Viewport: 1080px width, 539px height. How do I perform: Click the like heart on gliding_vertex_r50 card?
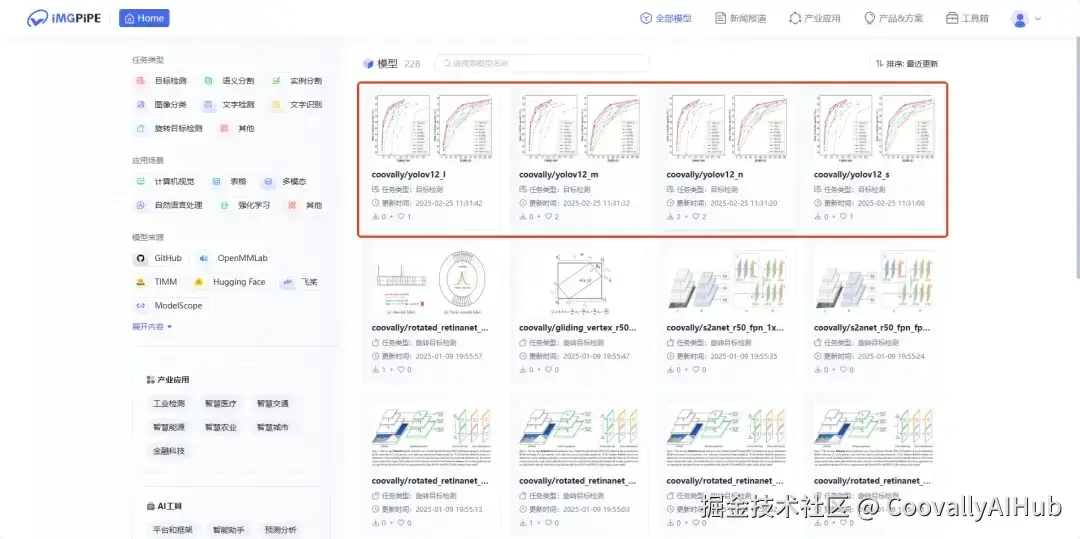pos(548,370)
